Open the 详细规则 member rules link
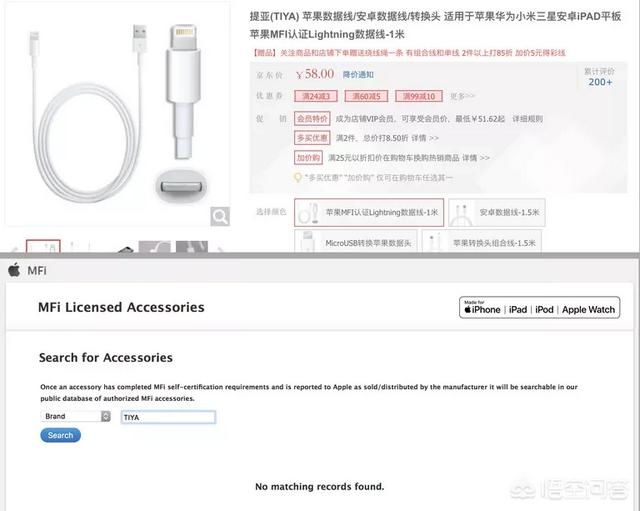Screen dimensions: 640x511 coord(527,119)
